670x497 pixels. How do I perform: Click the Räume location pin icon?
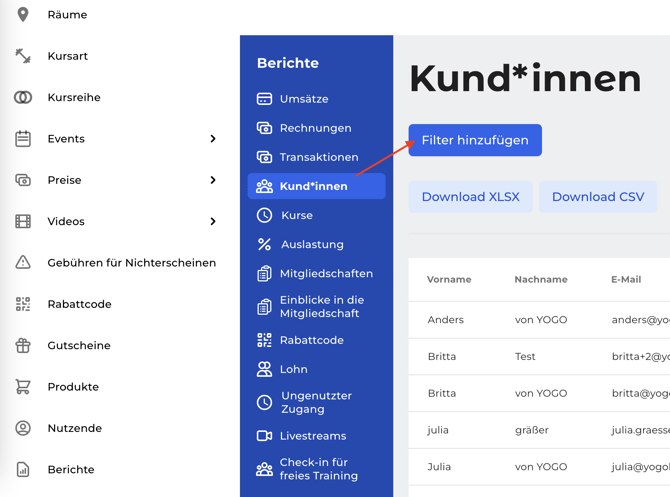[x=23, y=15]
